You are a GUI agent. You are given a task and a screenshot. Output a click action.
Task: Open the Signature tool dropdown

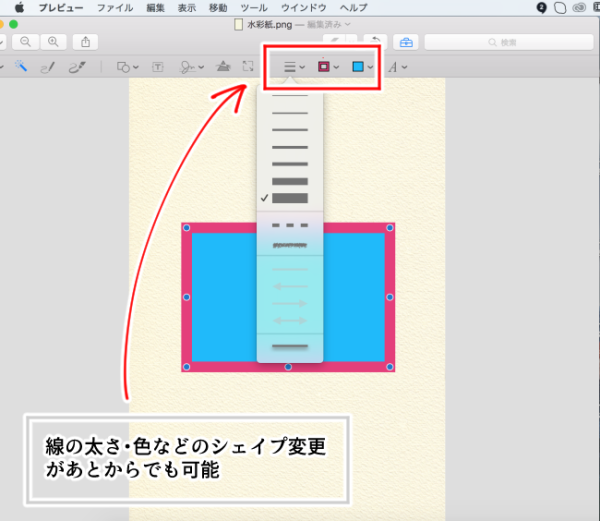[x=191, y=67]
